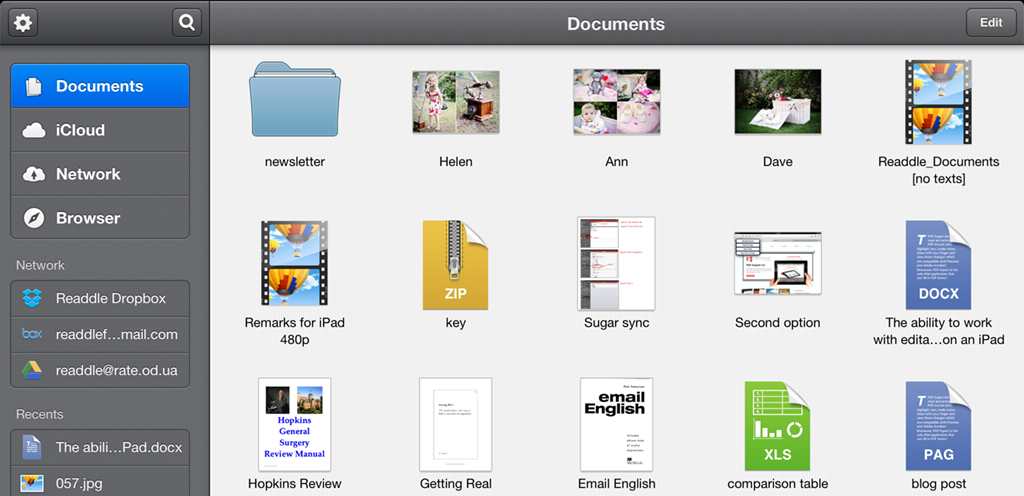Click the Dave file name
1024x496 pixels.
click(778, 161)
